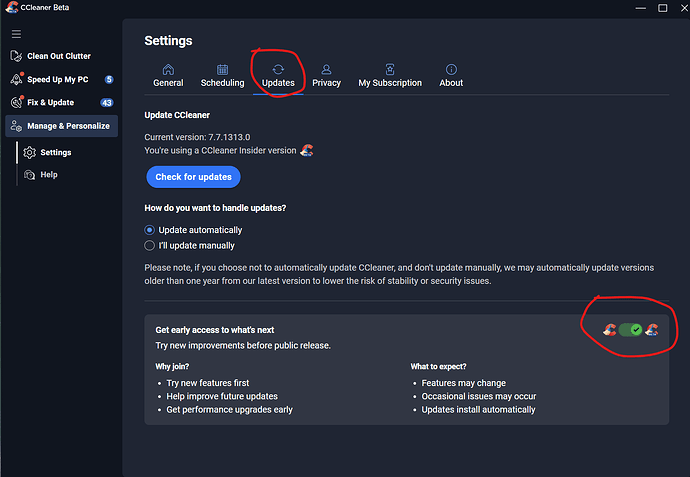Click the Speed Up My PC rocket icon
Image resolution: width=690 pixels, height=477 pixels.
click(x=16, y=79)
